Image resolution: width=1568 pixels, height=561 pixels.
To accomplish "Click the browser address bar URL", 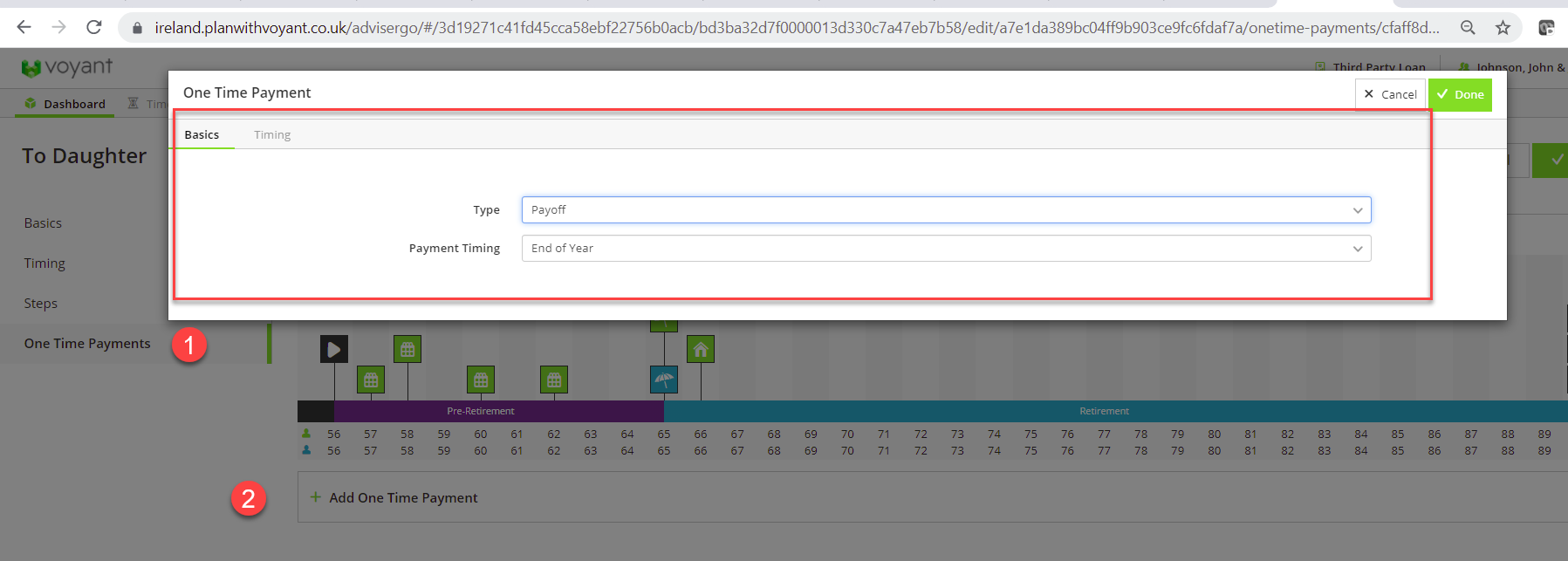I will (797, 28).
